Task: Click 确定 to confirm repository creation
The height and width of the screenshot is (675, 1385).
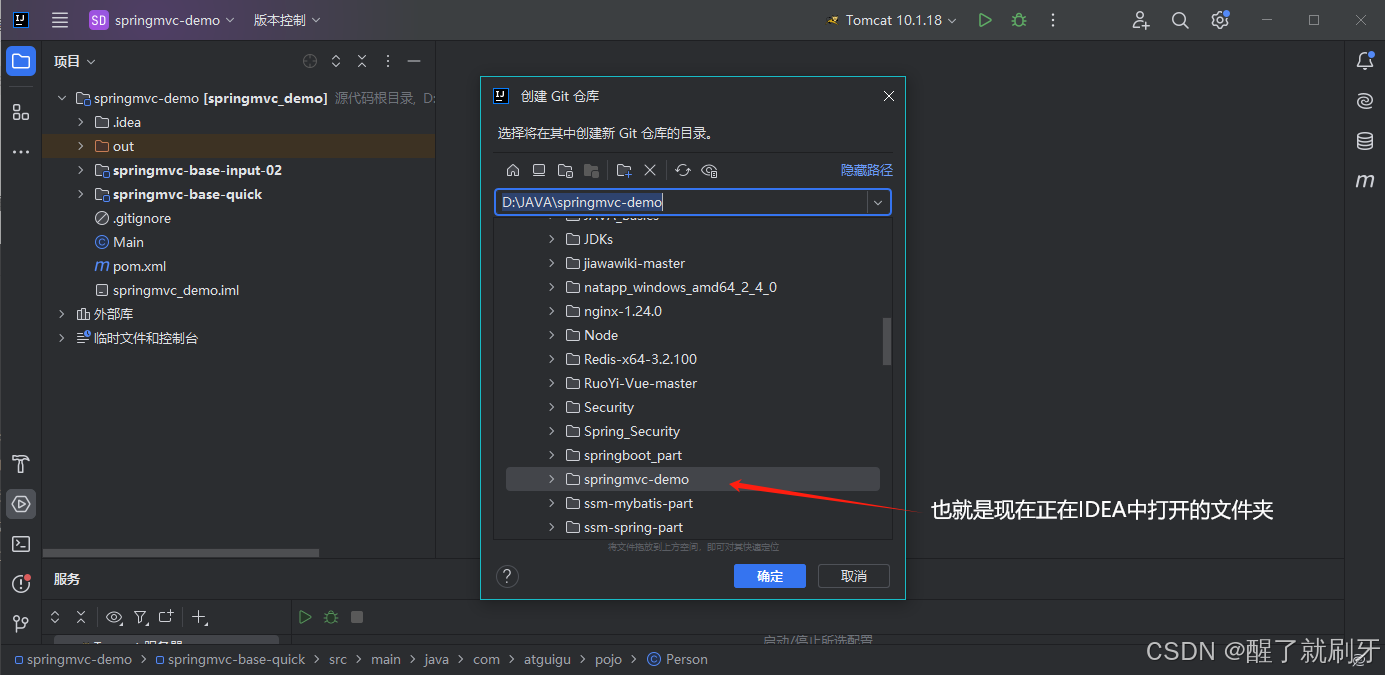Action: pyautogui.click(x=770, y=576)
